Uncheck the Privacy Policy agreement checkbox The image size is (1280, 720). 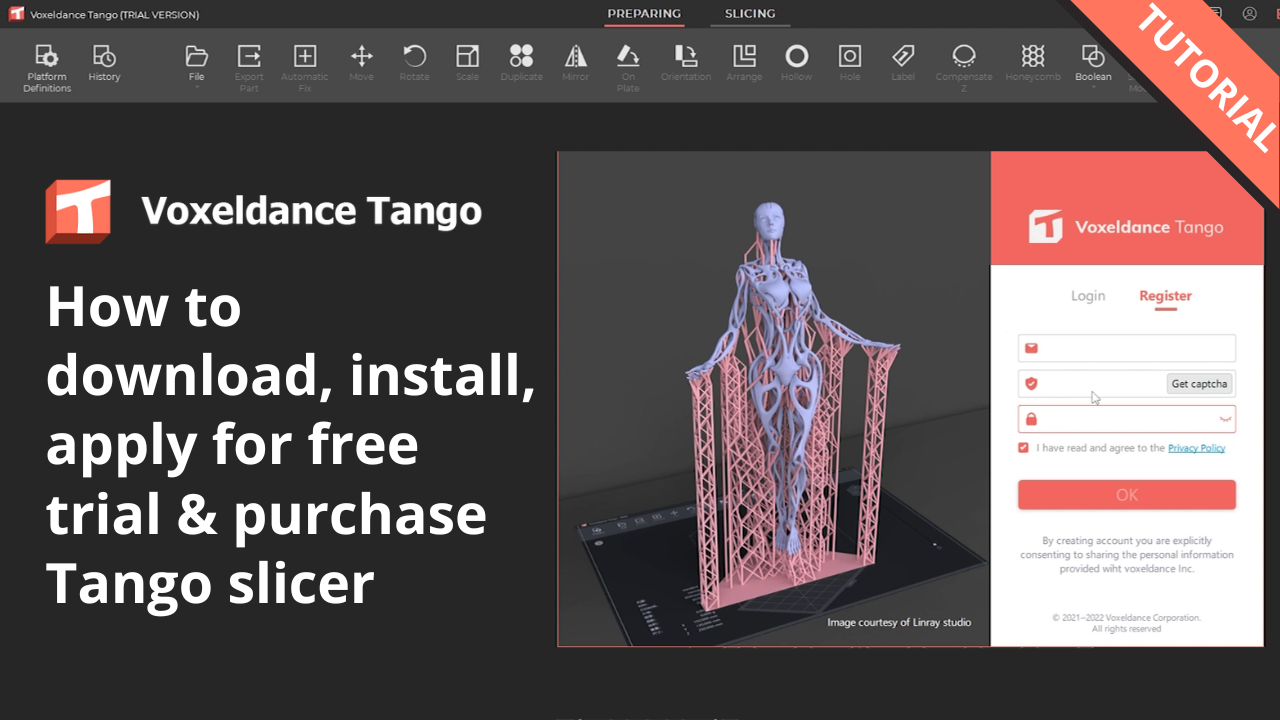click(x=1023, y=448)
